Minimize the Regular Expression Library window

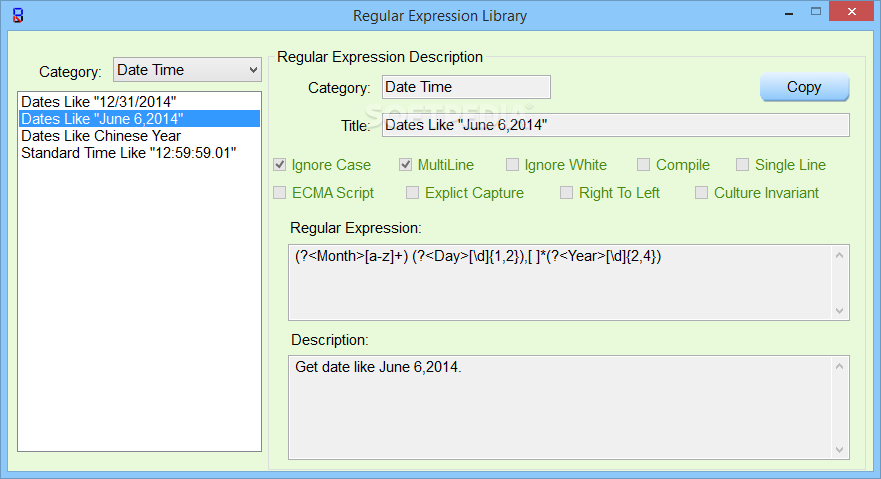coord(789,12)
